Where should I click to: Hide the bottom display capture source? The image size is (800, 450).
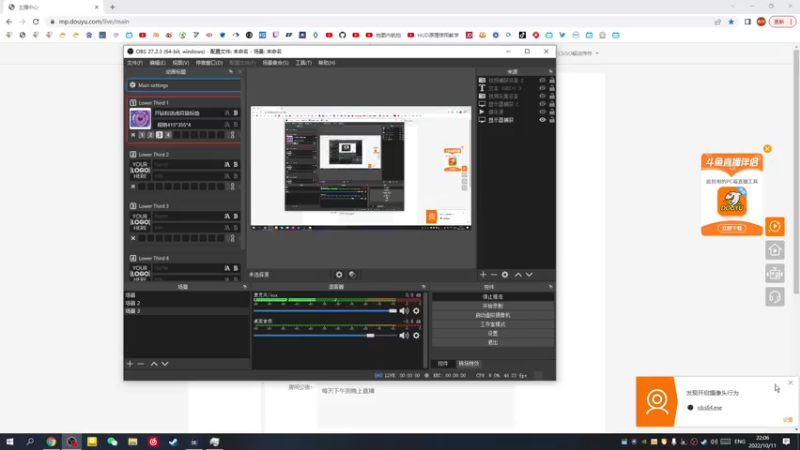[542, 120]
